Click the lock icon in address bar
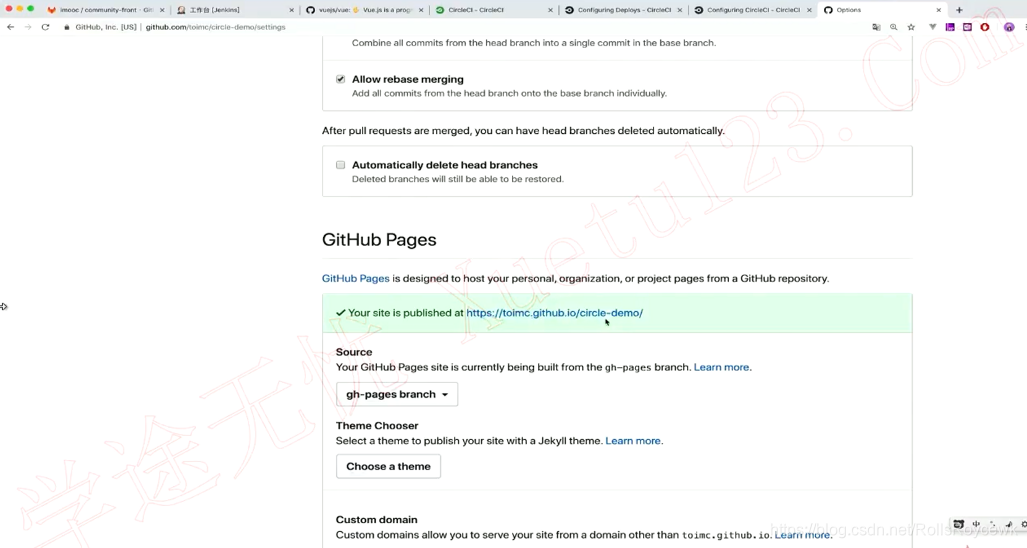Viewport: 1027px width, 548px height. (67, 27)
